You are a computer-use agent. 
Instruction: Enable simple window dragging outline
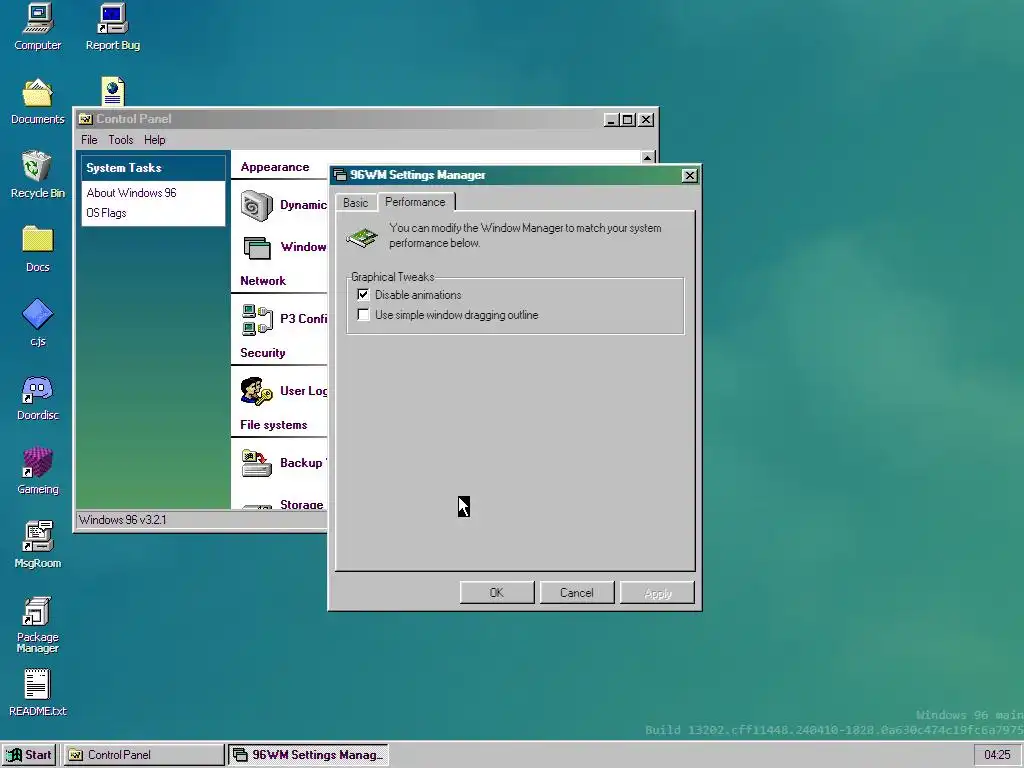pos(363,315)
